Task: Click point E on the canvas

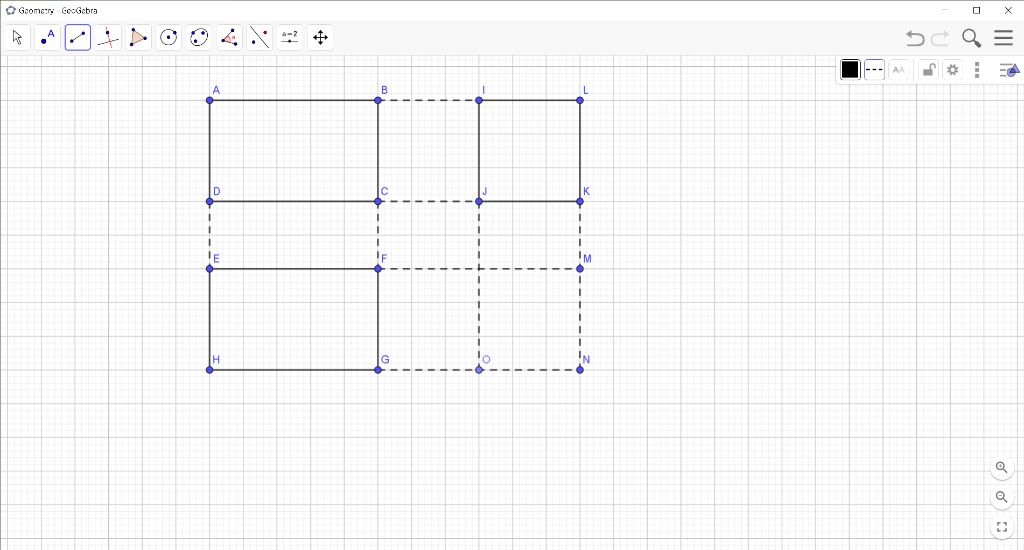Action: [210, 268]
